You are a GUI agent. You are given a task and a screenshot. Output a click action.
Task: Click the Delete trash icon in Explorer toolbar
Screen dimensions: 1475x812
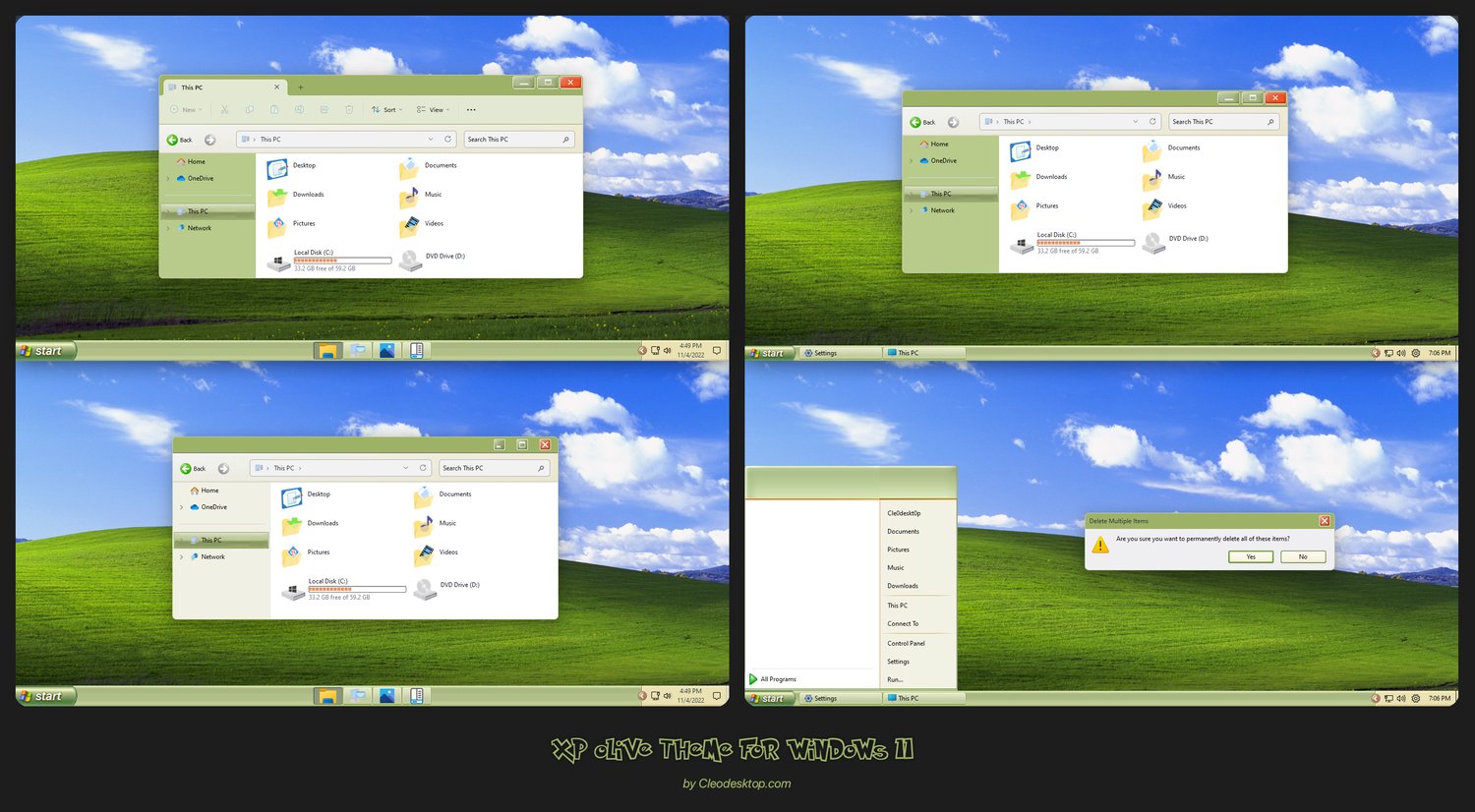349,110
